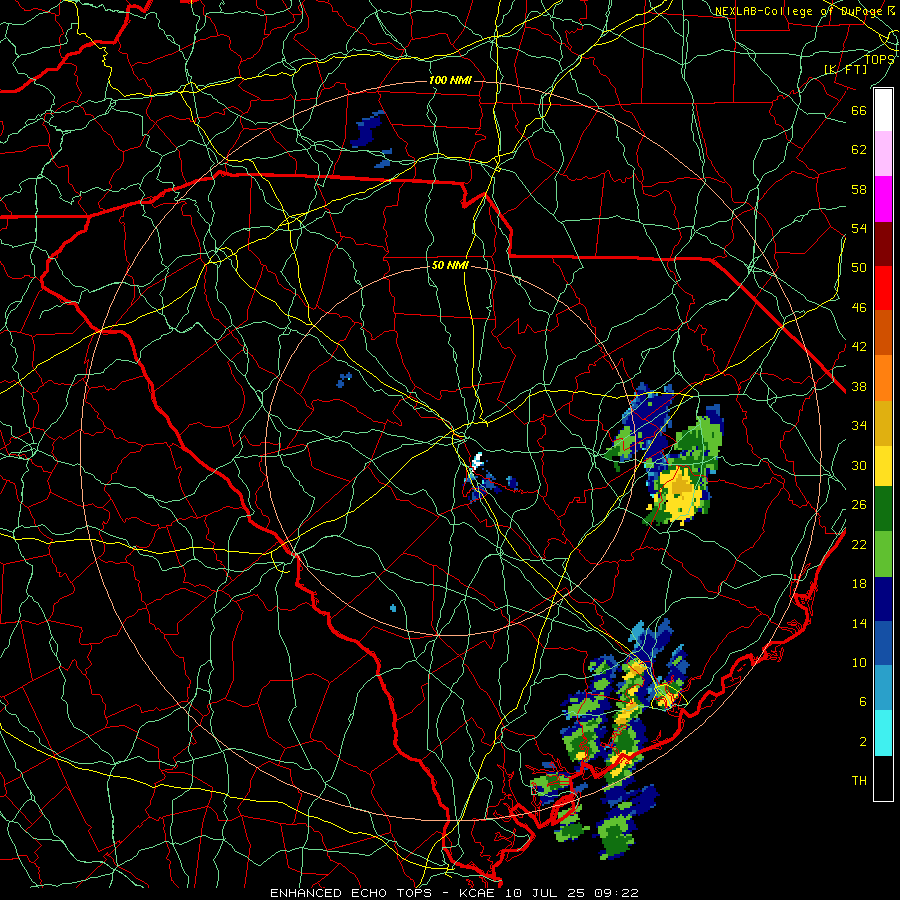Screen dimensions: 900x900
Task: Click the '18' legend value
Action: [859, 584]
